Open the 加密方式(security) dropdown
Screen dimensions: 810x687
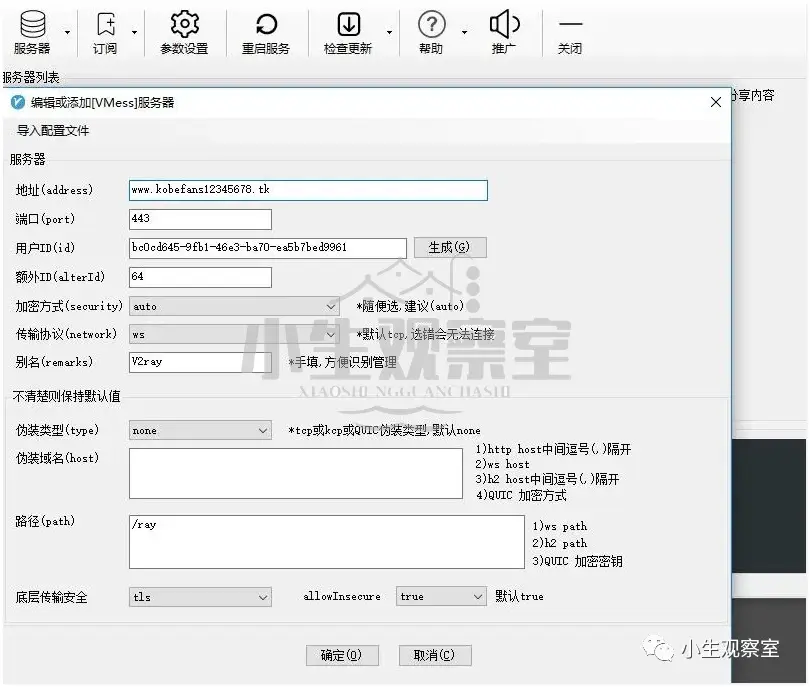point(234,306)
